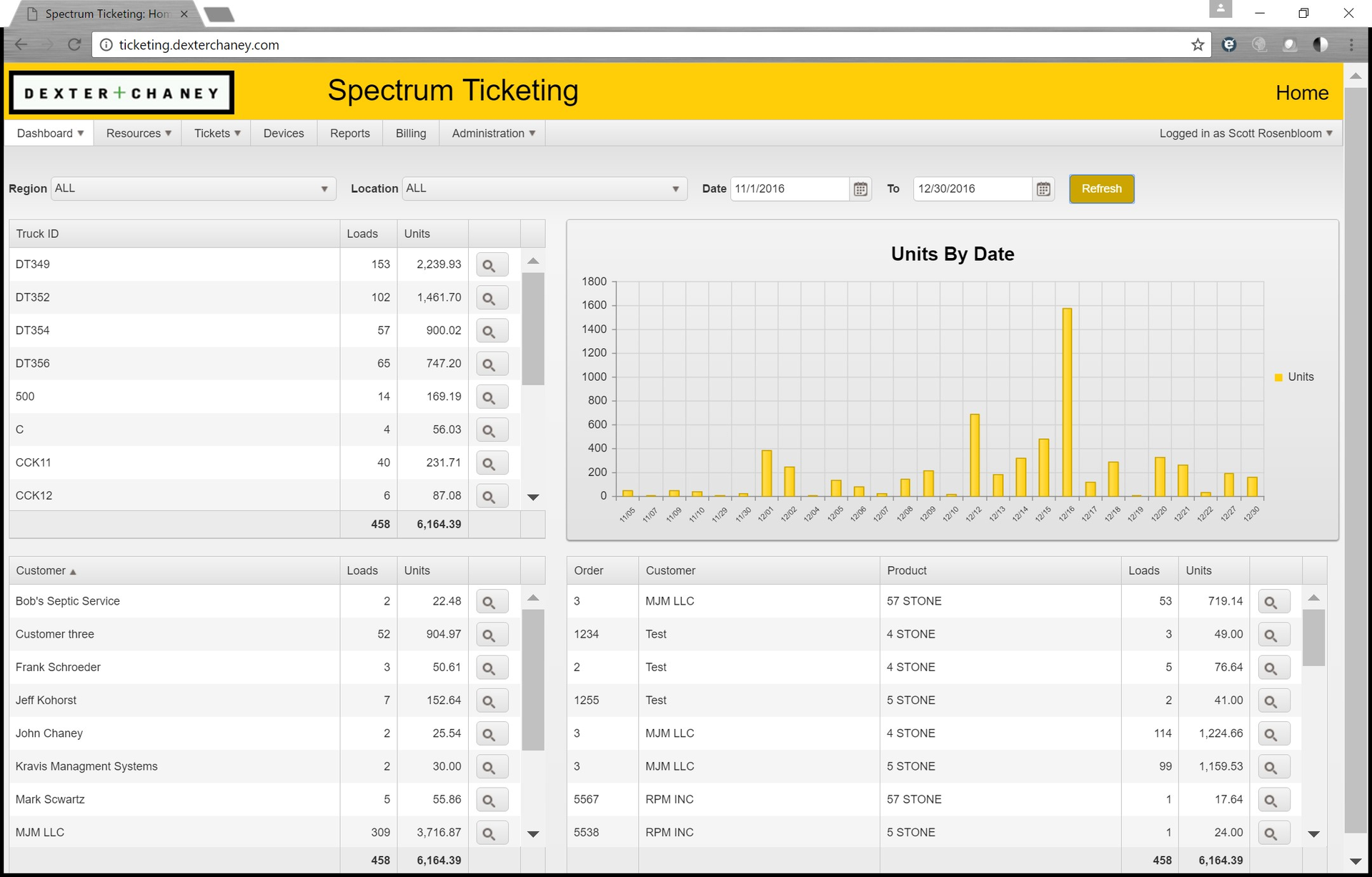Screen dimensions: 1372x877
Task: Click the Home link in header
Action: pyautogui.click(x=1302, y=93)
